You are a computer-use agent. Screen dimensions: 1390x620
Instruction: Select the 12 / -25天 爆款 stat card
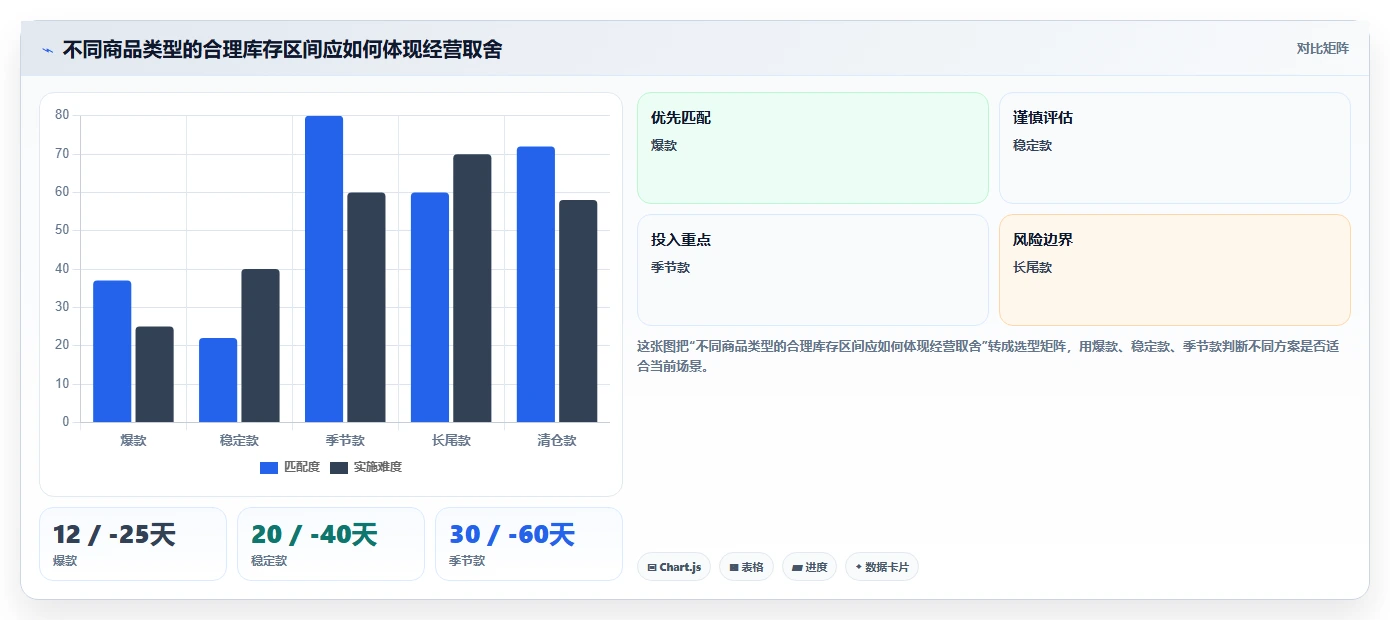coord(133,544)
